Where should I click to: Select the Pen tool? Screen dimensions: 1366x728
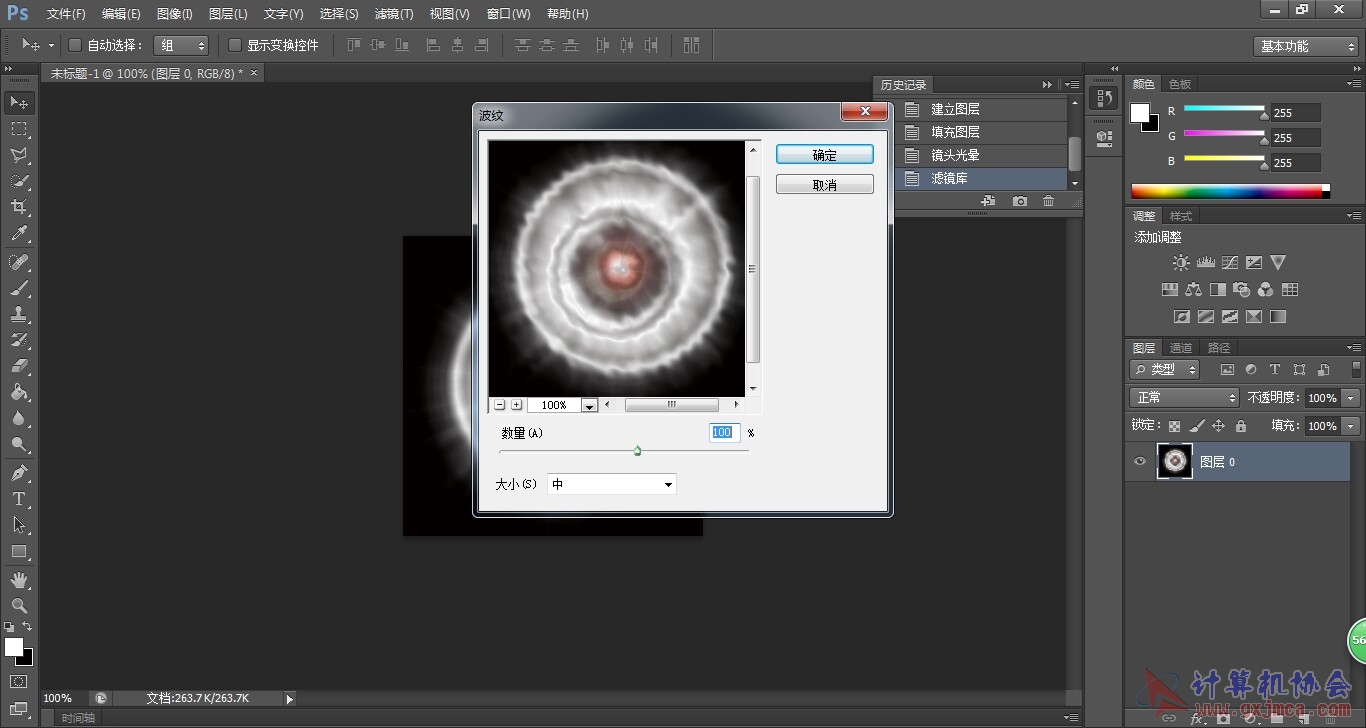(x=19, y=473)
